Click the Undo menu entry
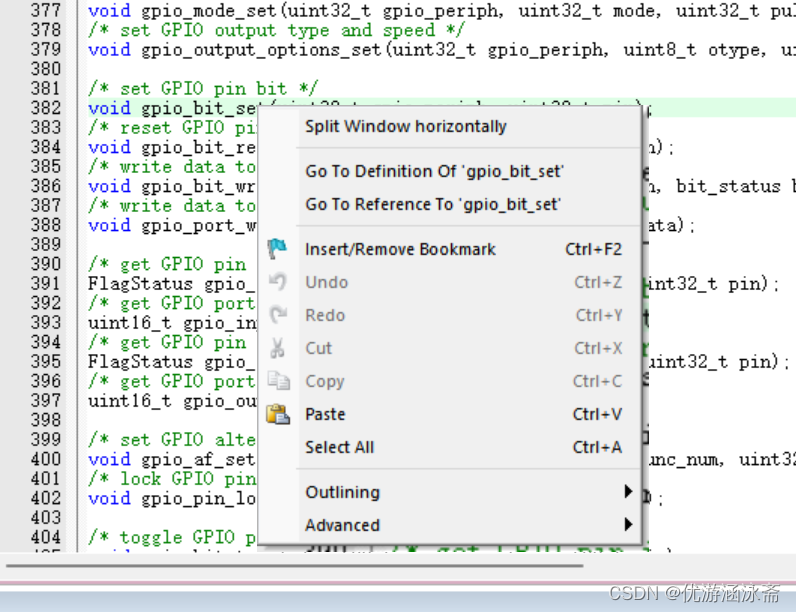Image resolution: width=796 pixels, height=612 pixels. pyautogui.click(x=450, y=282)
